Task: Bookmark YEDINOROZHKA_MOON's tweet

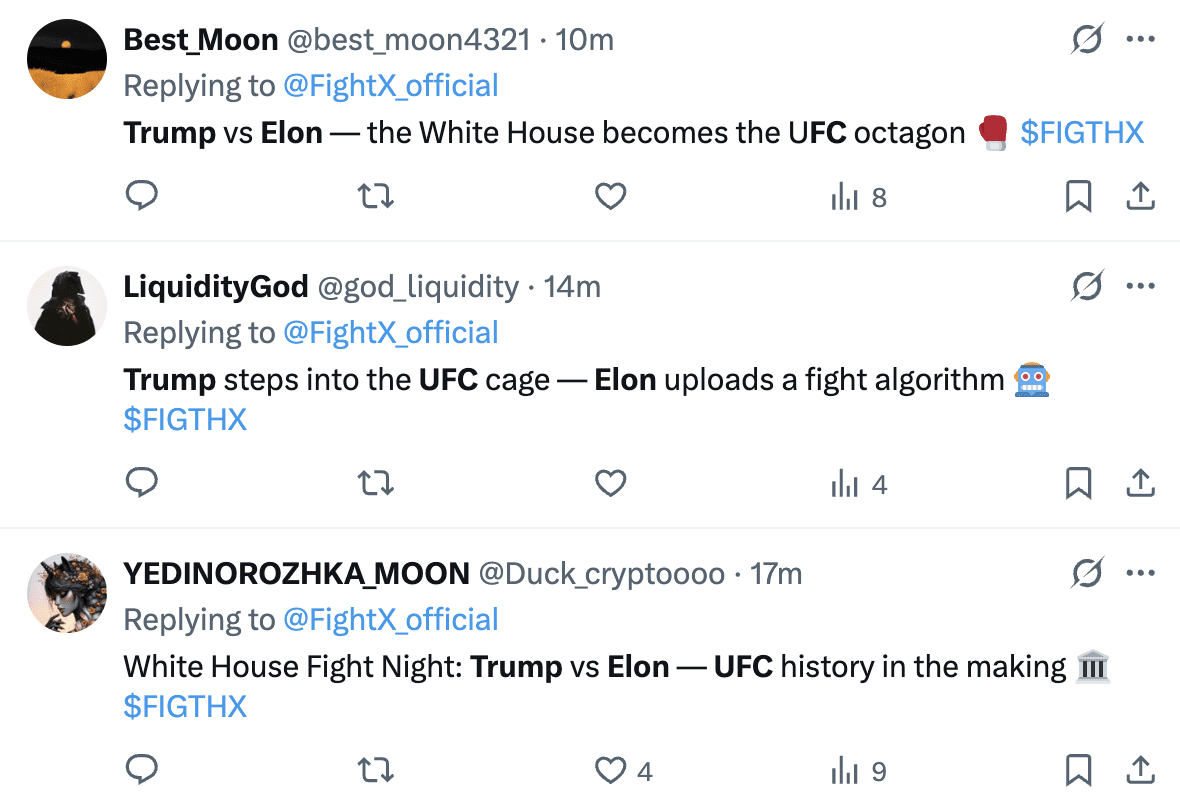Action: tap(1077, 771)
